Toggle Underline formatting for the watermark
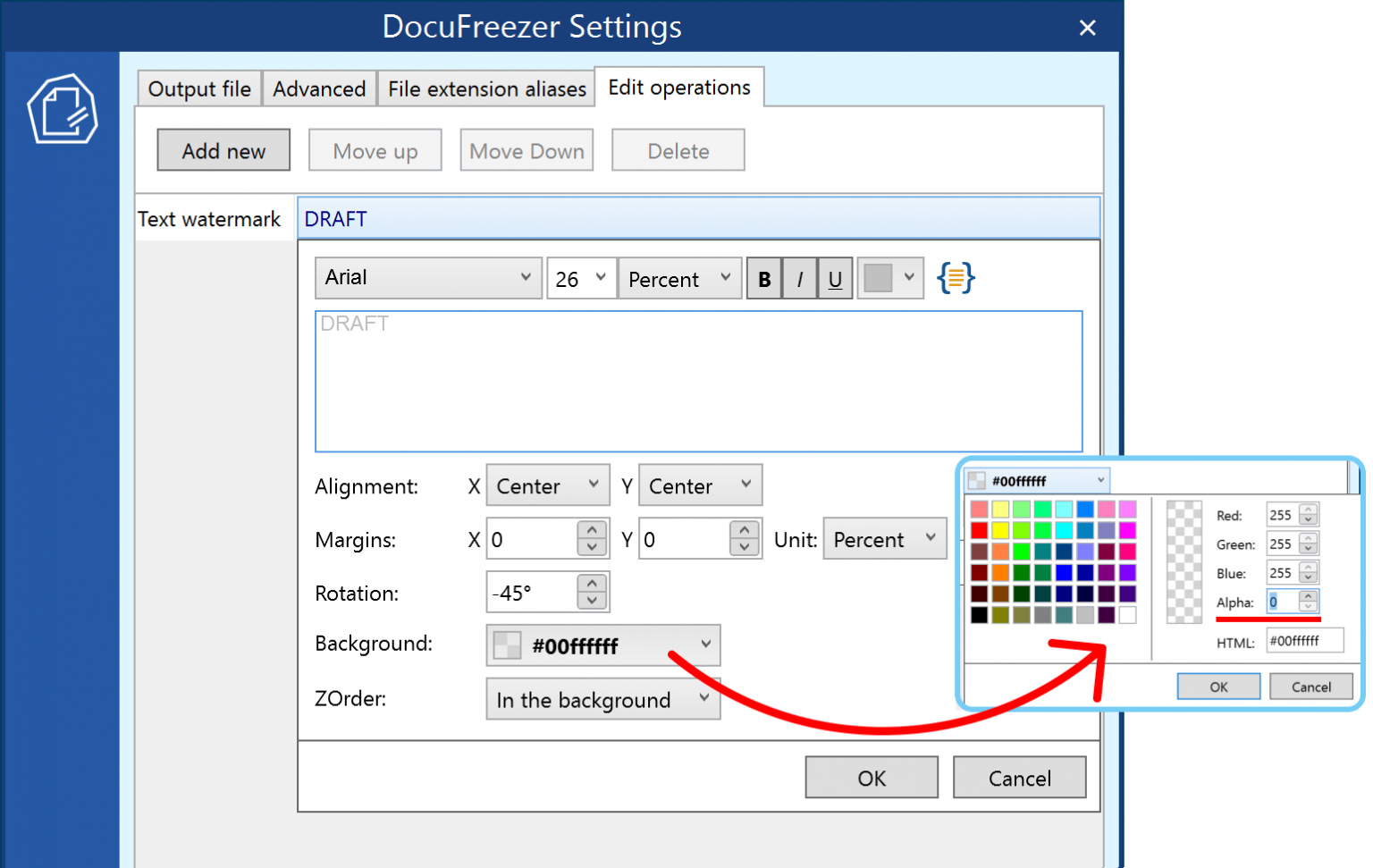Image resolution: width=1373 pixels, height=868 pixels. (x=834, y=278)
